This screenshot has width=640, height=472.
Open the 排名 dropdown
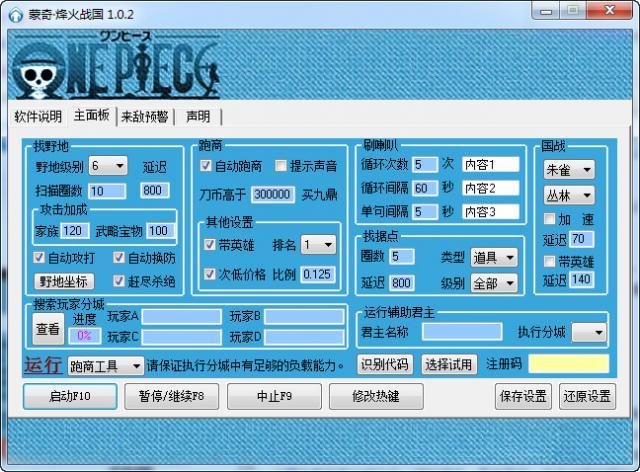318,245
